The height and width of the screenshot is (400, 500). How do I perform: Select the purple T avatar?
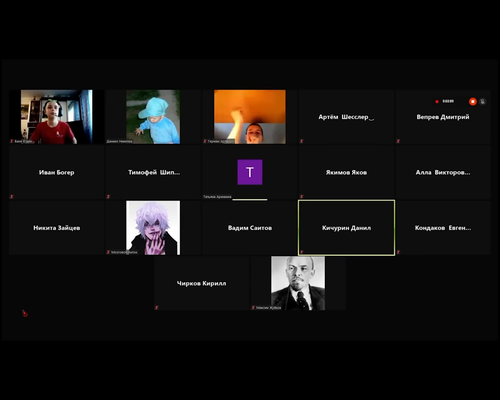coord(250,172)
